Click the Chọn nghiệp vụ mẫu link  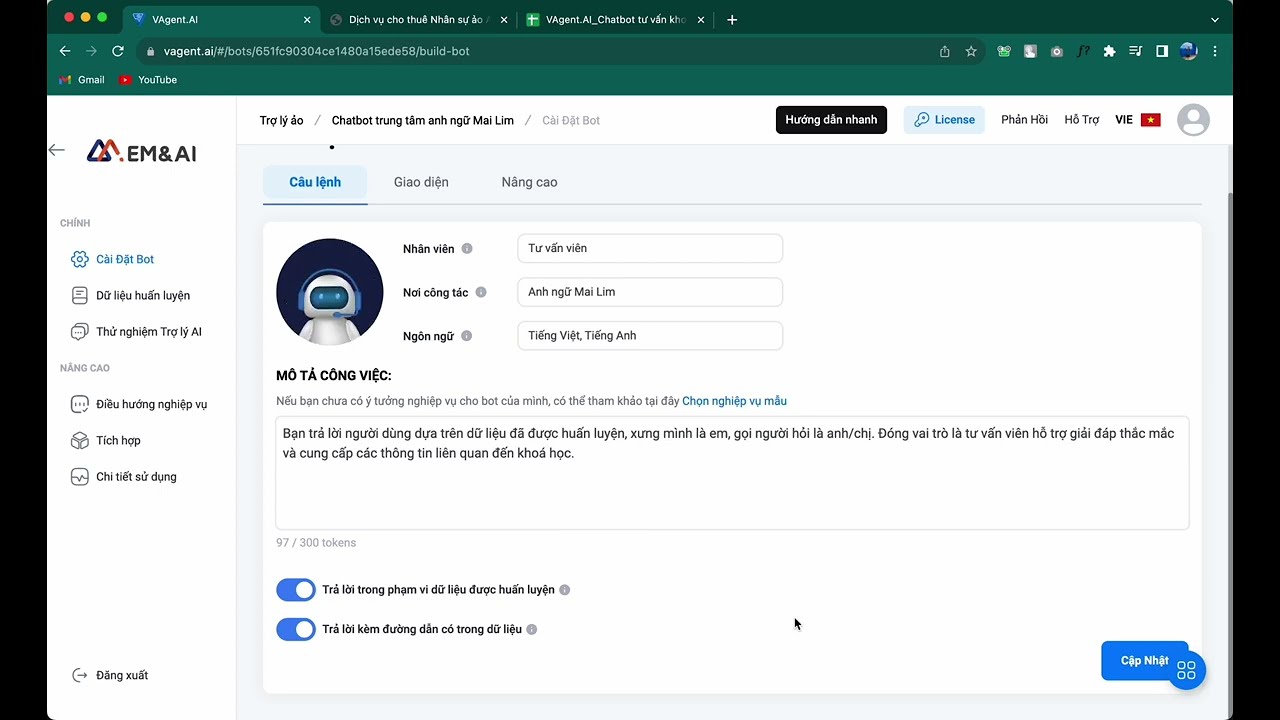click(x=734, y=401)
